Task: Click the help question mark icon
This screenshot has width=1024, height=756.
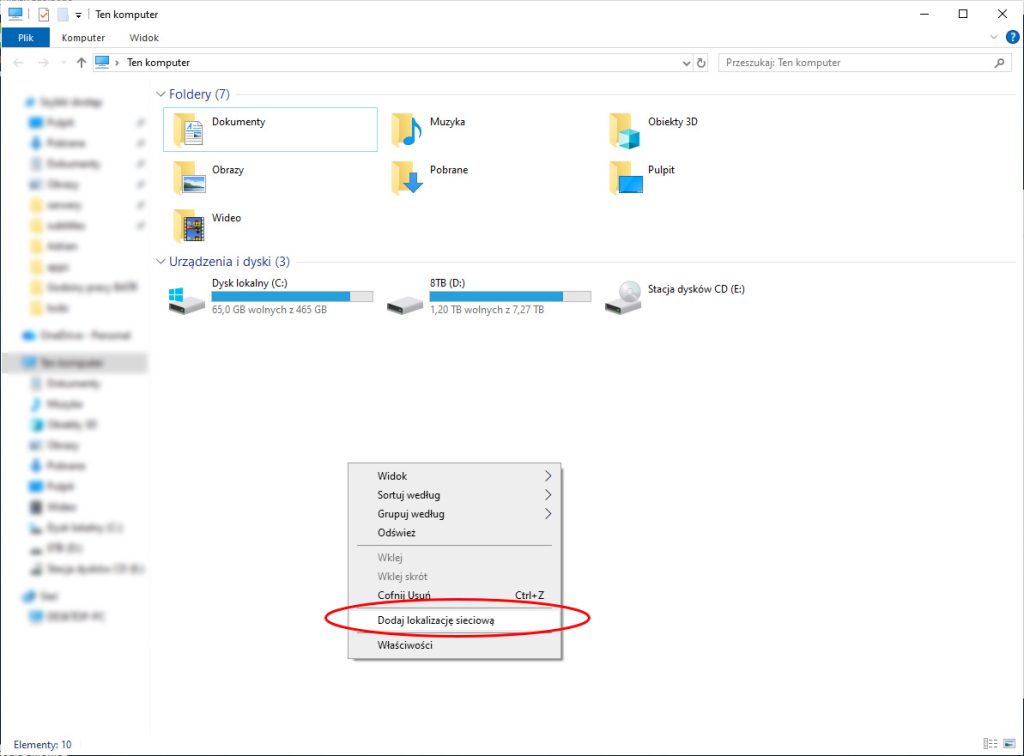Action: pos(1012,37)
